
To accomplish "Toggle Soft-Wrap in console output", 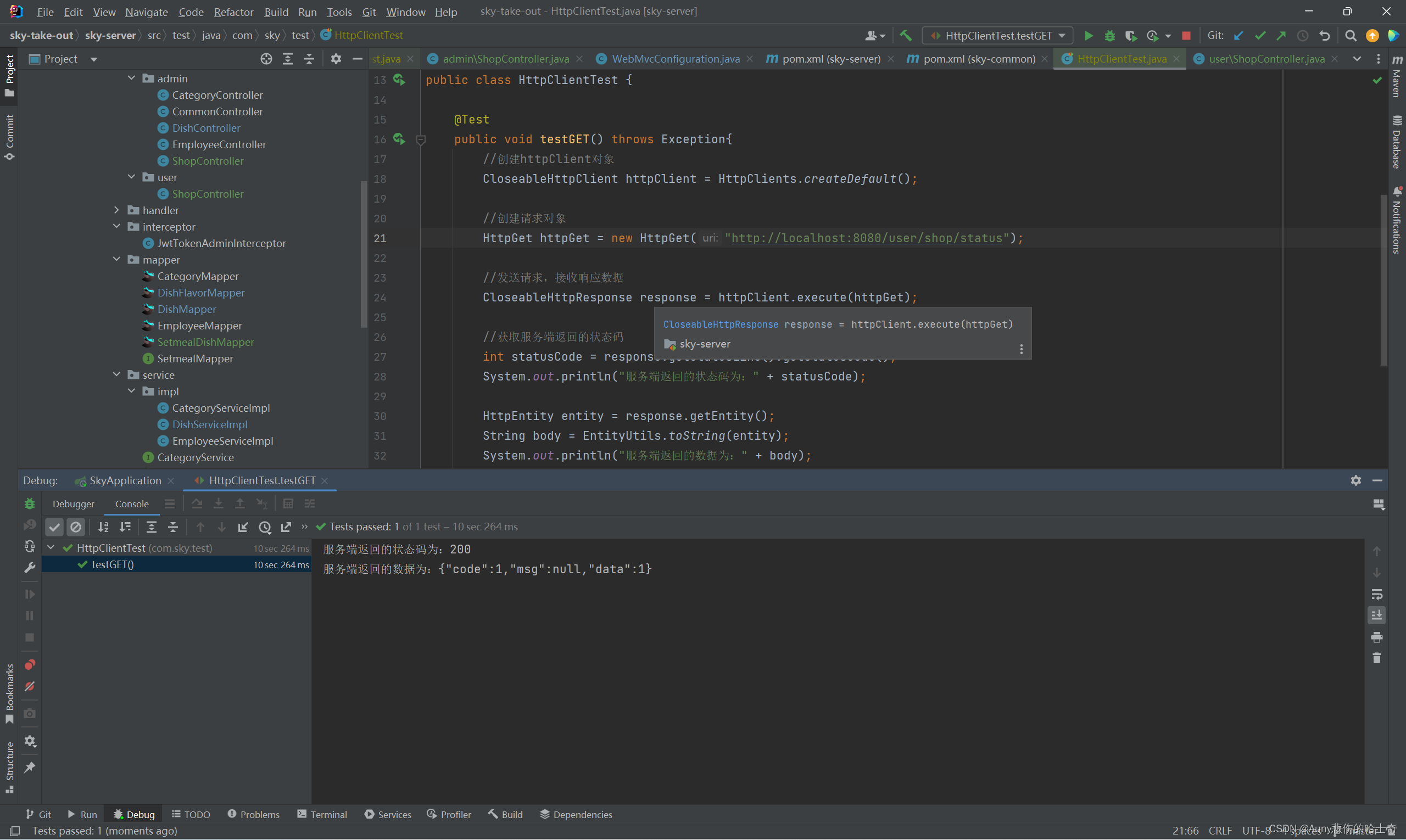I will tap(1377, 595).
